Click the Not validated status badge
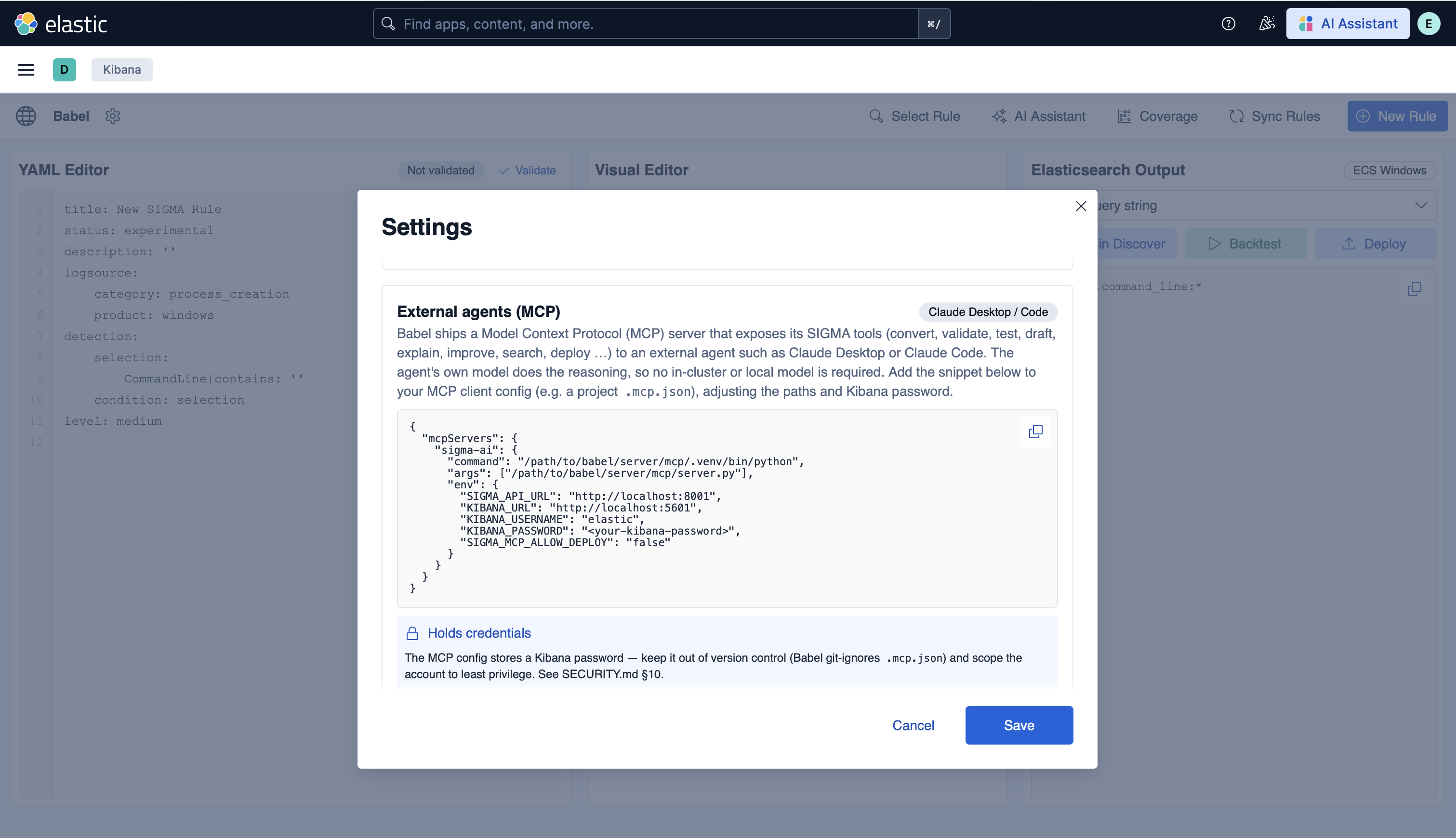1456x838 pixels. point(441,170)
